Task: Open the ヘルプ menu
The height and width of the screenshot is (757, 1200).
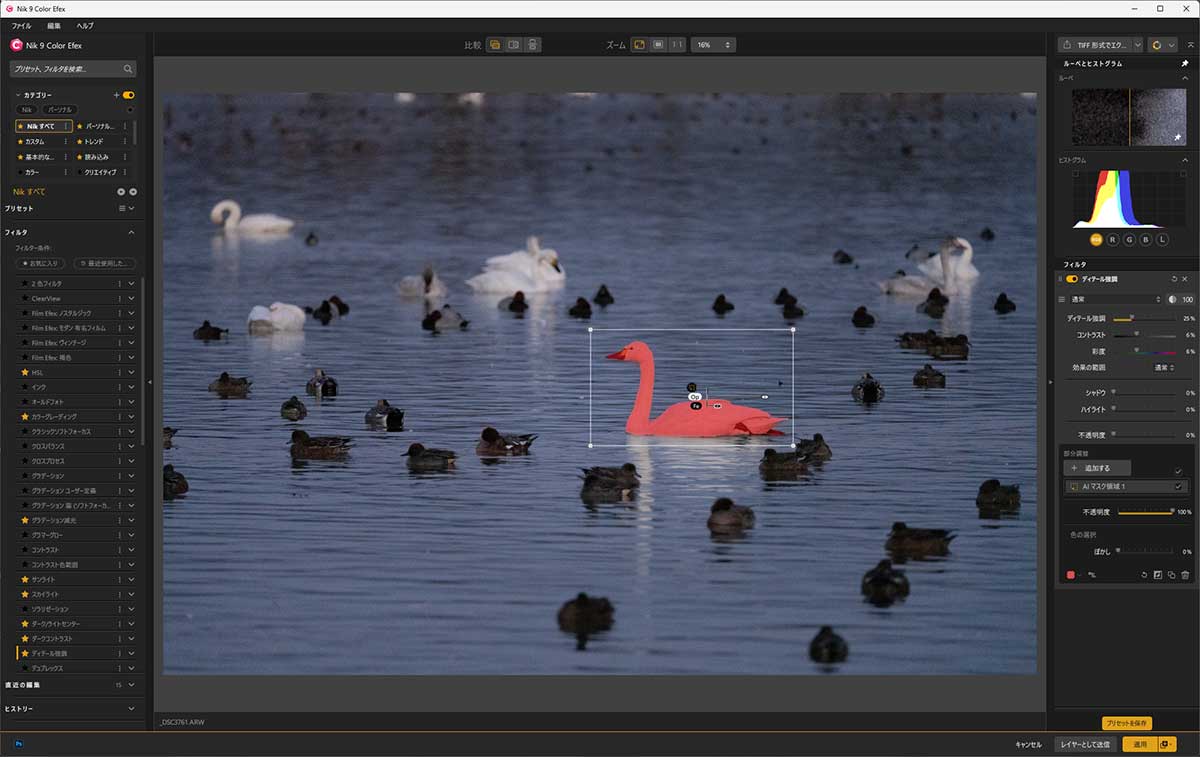Action: click(x=85, y=25)
